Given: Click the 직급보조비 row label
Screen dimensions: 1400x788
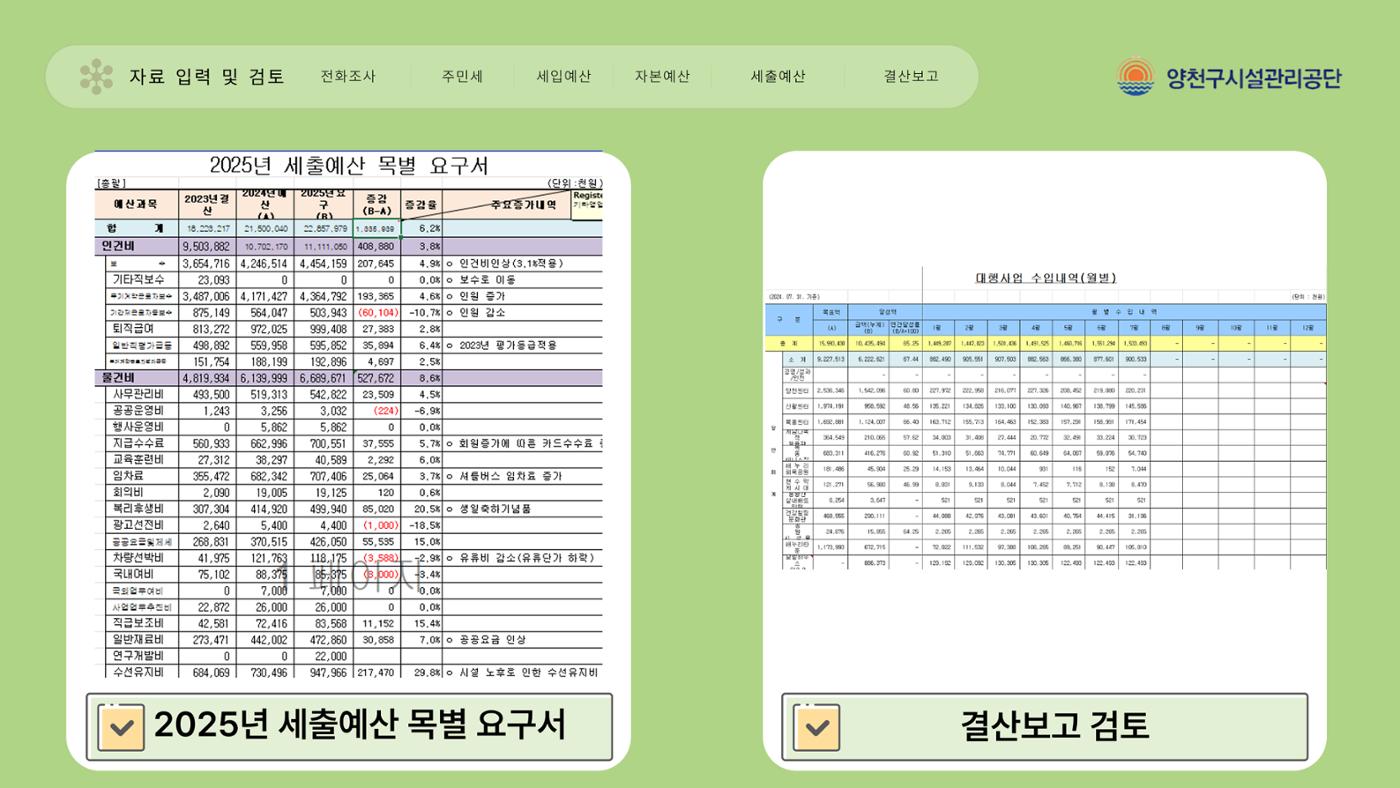Looking at the screenshot, I should [140, 623].
